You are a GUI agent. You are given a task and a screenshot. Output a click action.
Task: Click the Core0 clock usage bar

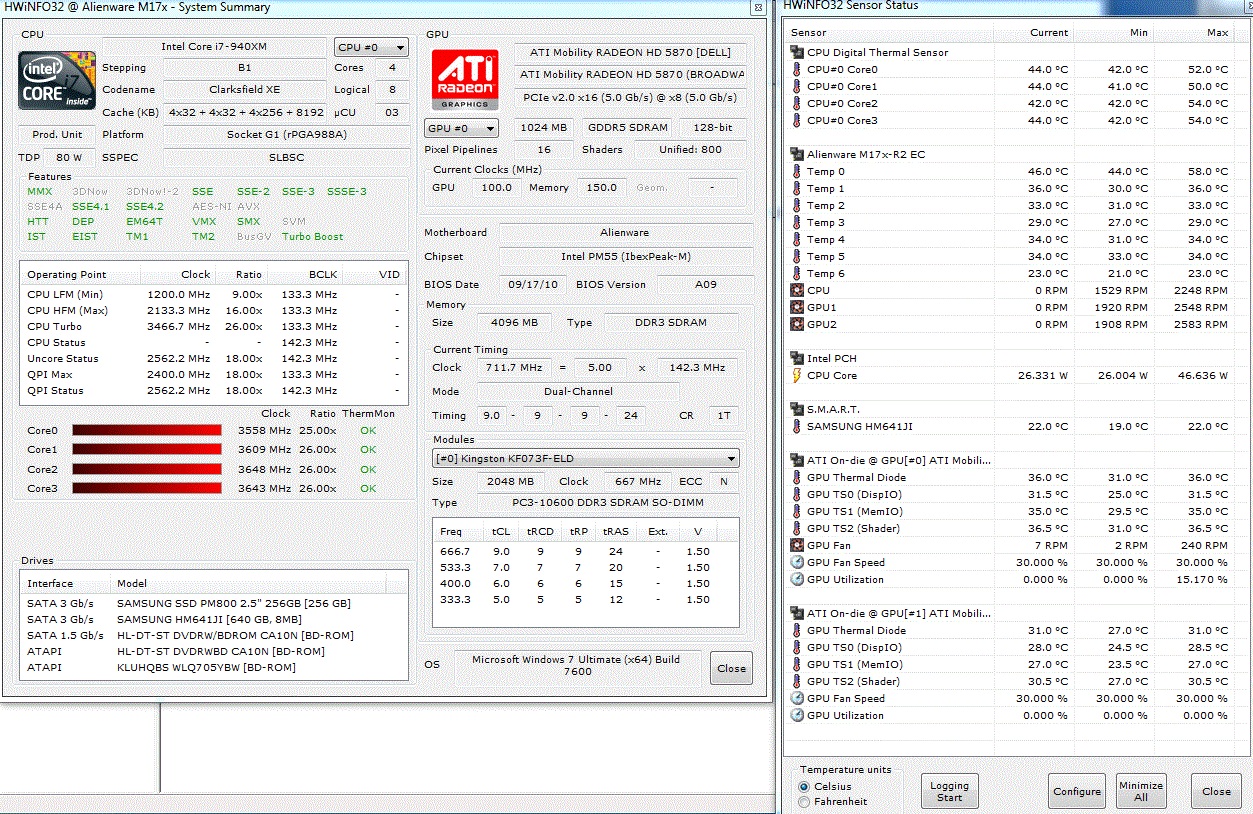click(146, 430)
